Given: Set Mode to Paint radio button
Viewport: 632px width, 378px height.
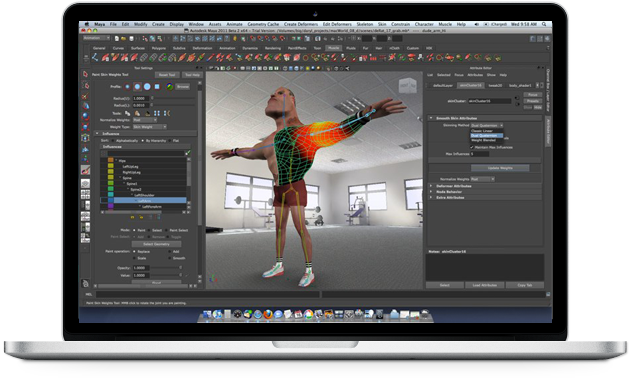Looking at the screenshot, I should pos(134,230).
